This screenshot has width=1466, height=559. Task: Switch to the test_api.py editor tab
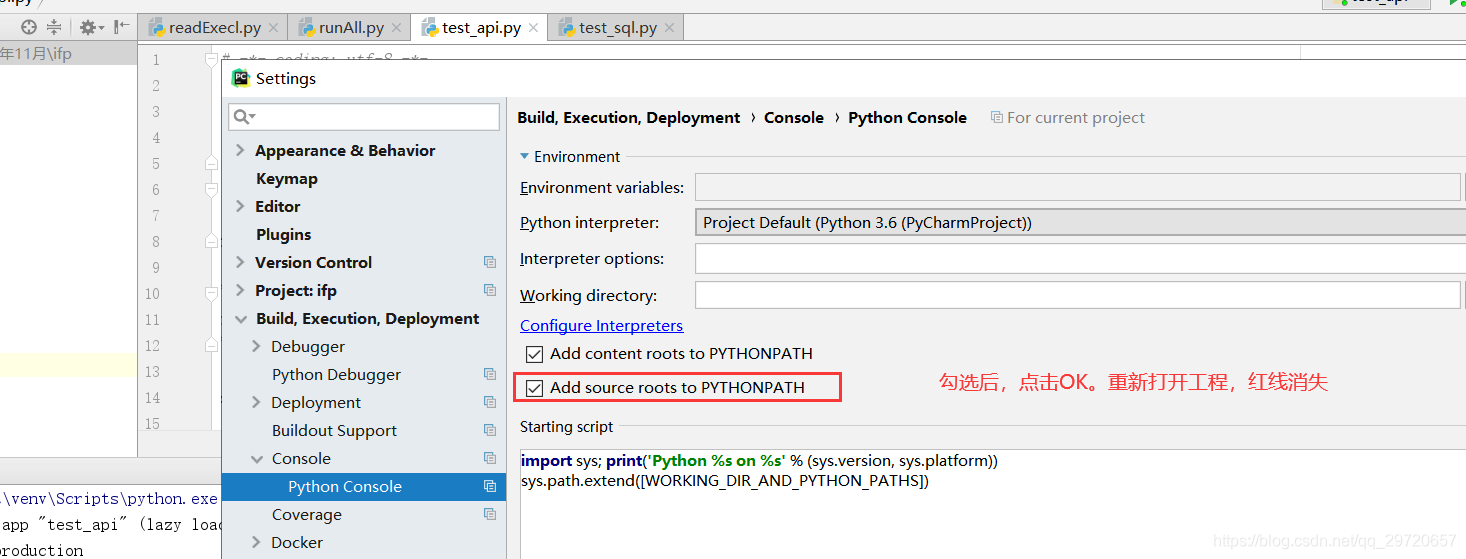click(x=480, y=28)
